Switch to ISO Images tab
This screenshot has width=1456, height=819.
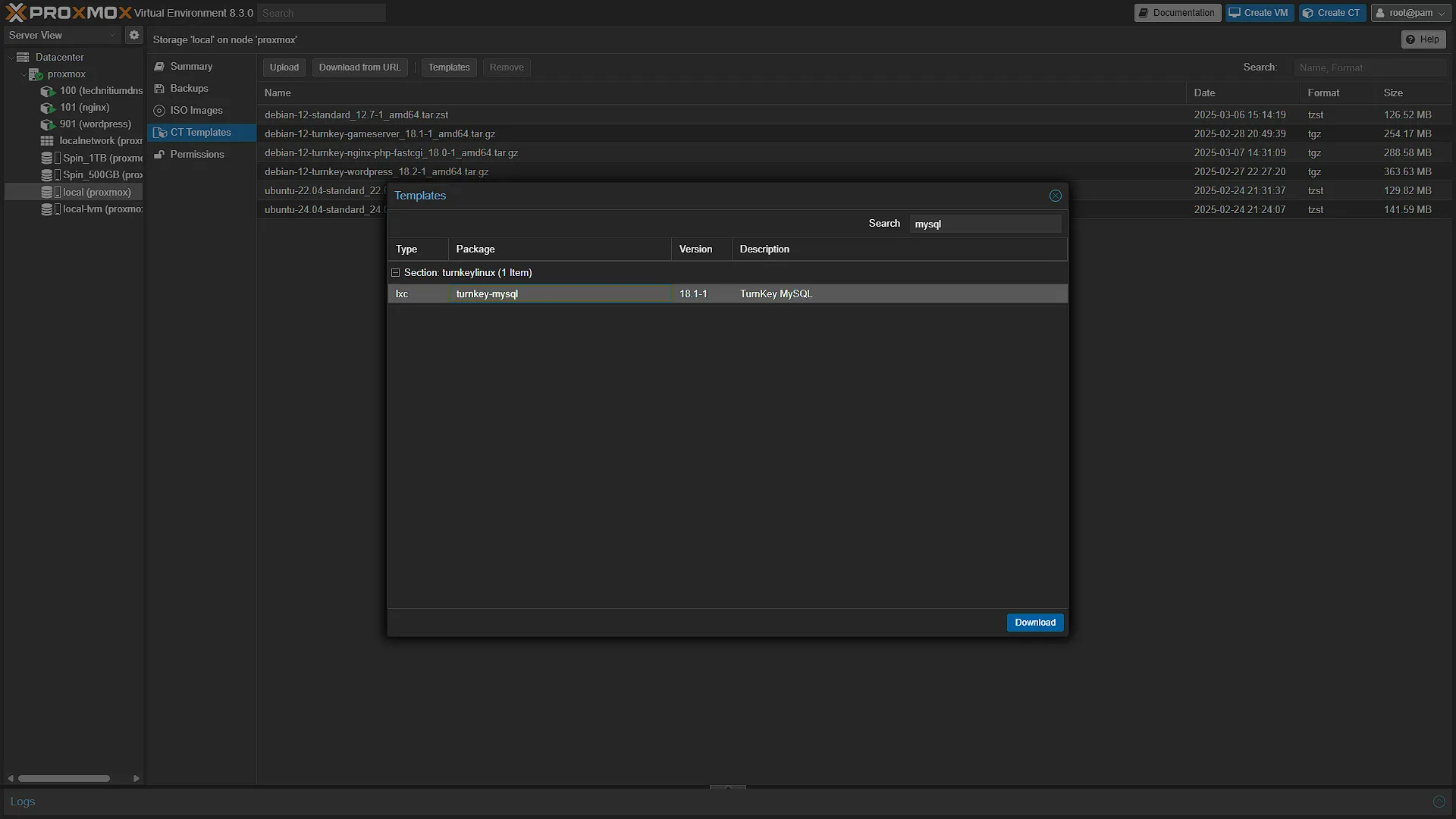201,111
